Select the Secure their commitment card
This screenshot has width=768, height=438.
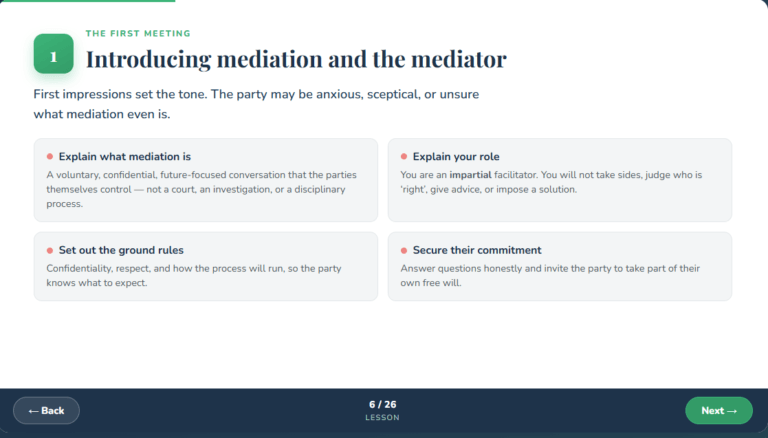560,267
